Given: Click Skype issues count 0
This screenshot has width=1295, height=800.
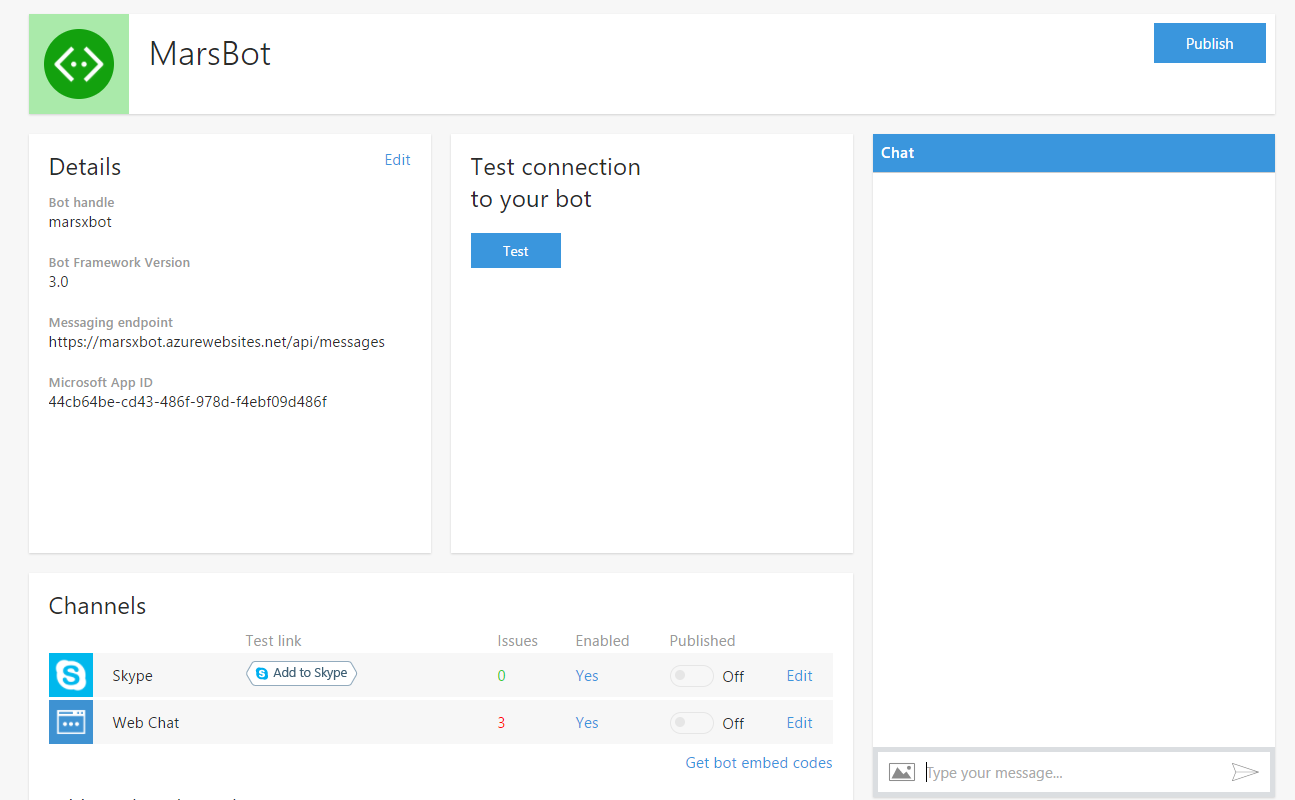Looking at the screenshot, I should 502,676.
